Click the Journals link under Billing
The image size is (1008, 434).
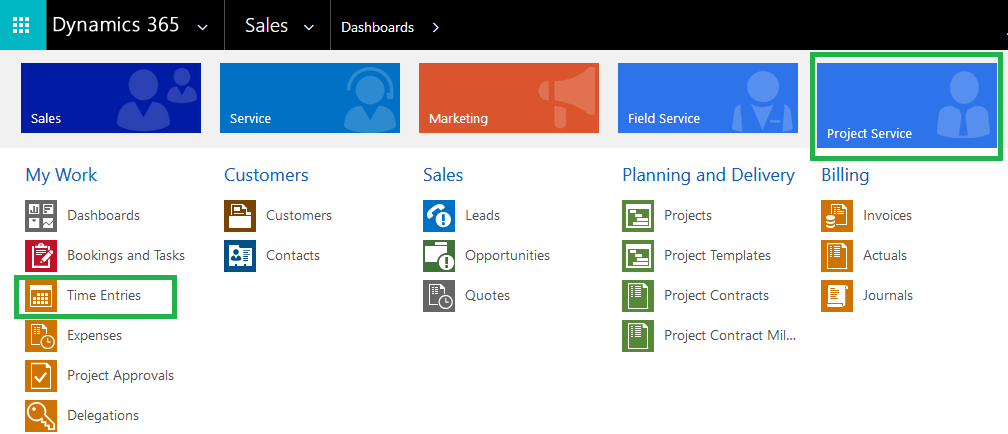[x=888, y=296]
